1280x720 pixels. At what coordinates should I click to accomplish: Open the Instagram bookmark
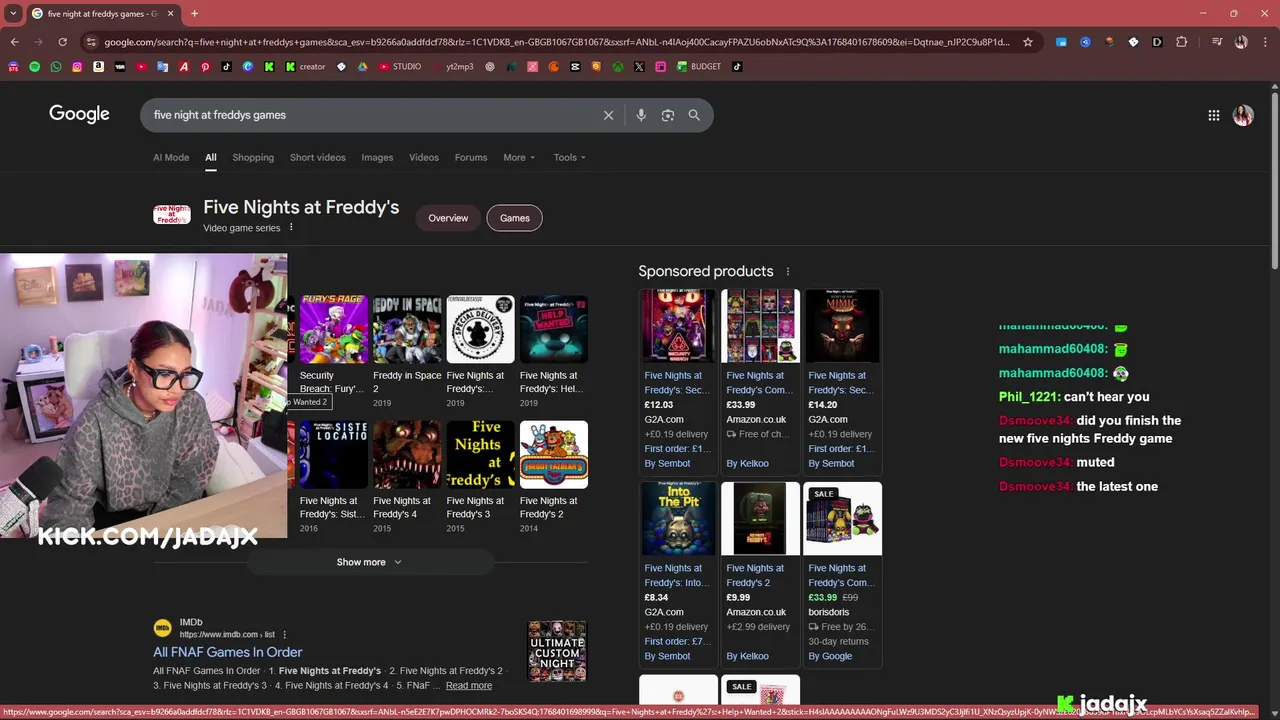pos(77,67)
